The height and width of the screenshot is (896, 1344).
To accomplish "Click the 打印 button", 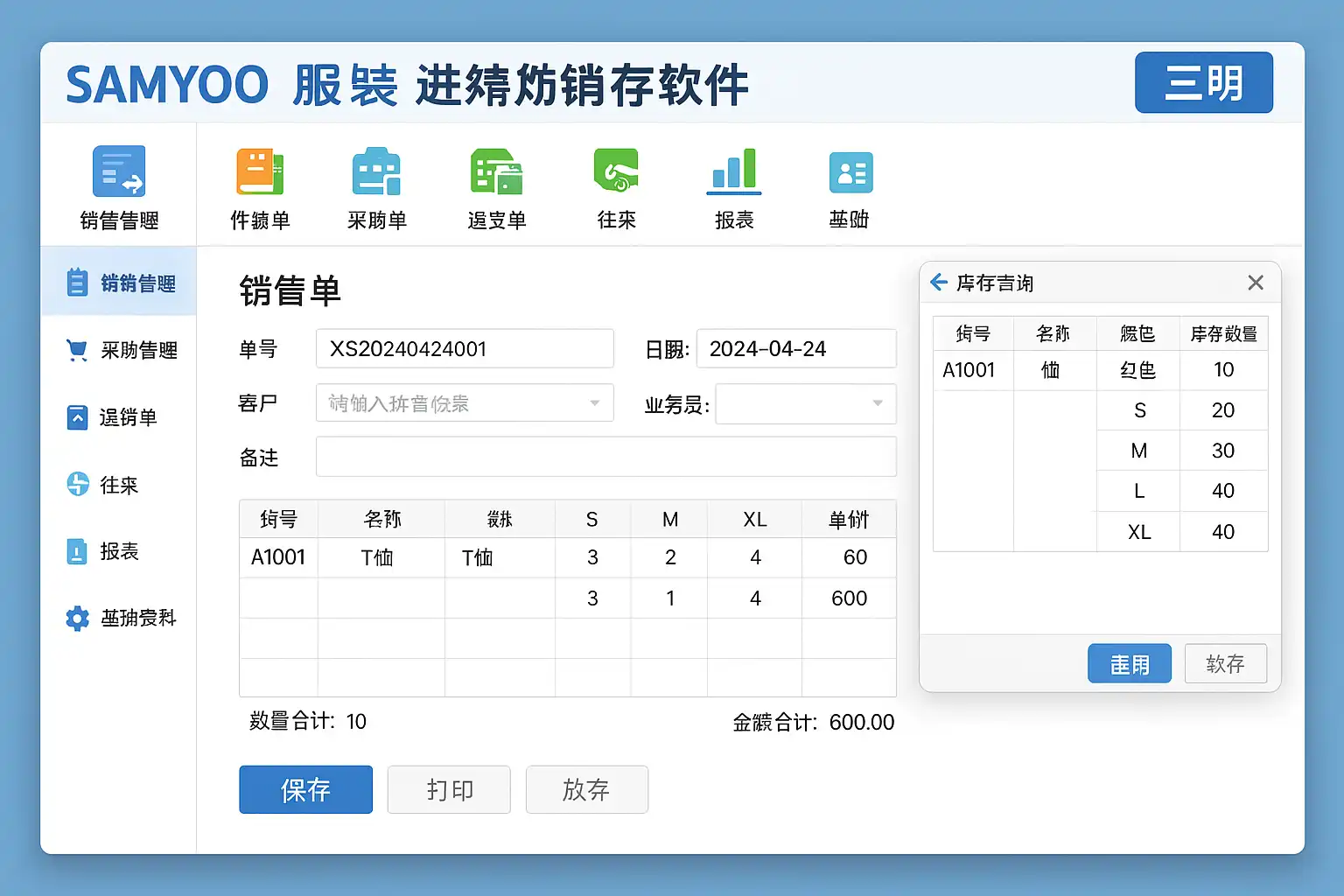I will click(449, 789).
